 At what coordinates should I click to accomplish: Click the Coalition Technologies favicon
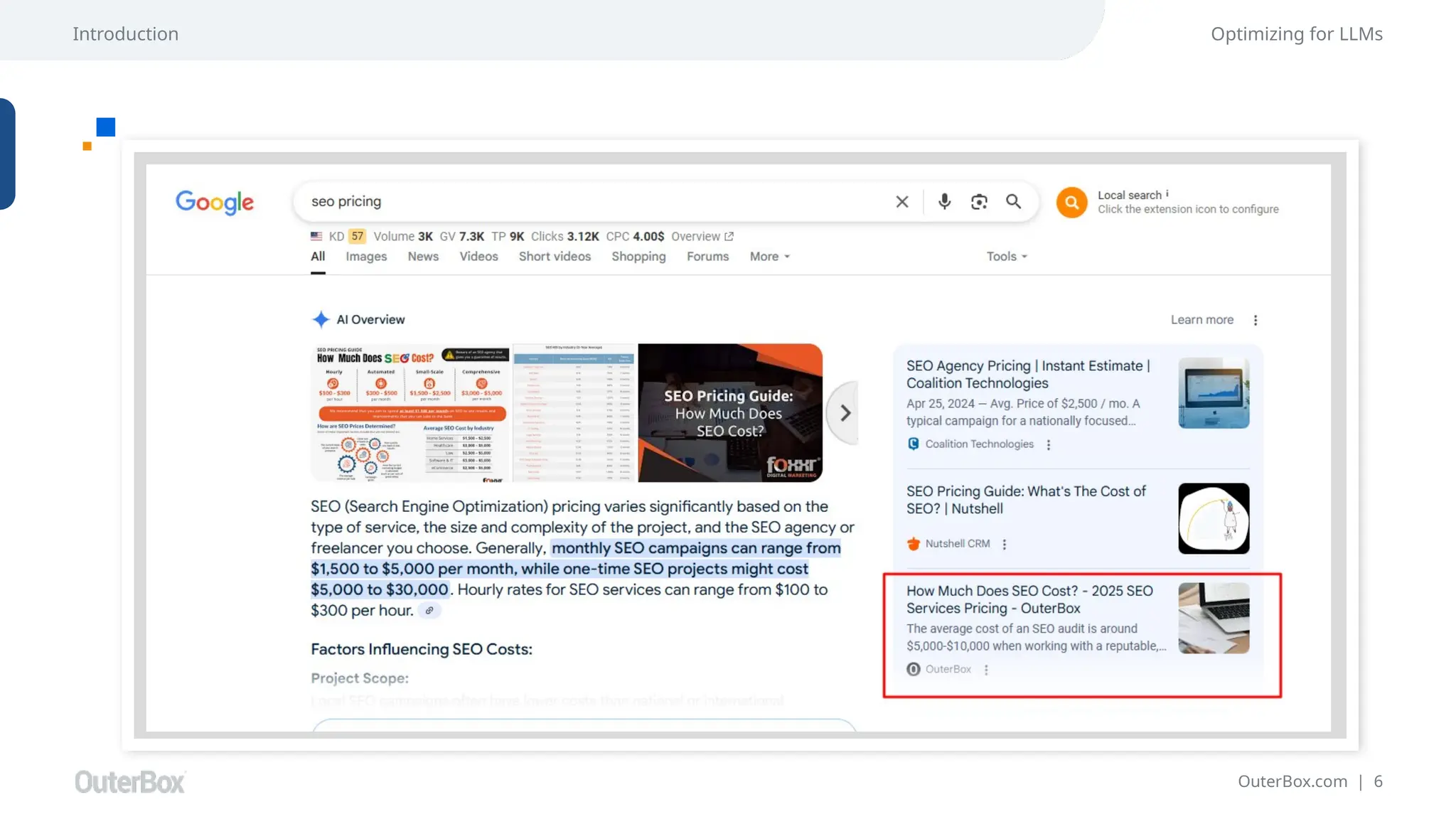914,444
